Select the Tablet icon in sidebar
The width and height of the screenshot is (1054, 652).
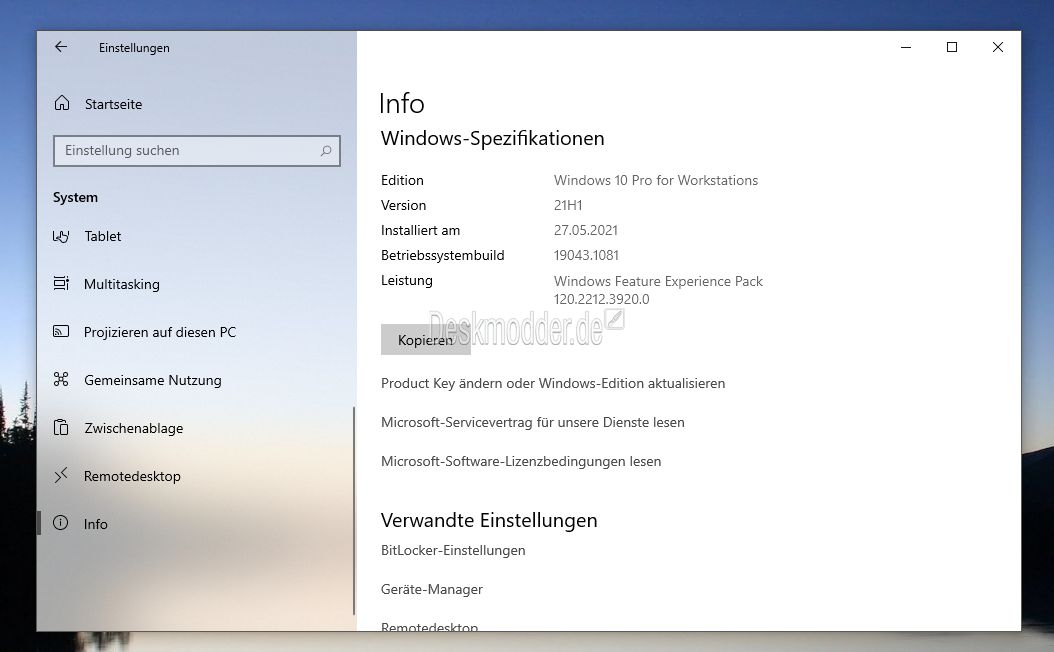(x=62, y=237)
